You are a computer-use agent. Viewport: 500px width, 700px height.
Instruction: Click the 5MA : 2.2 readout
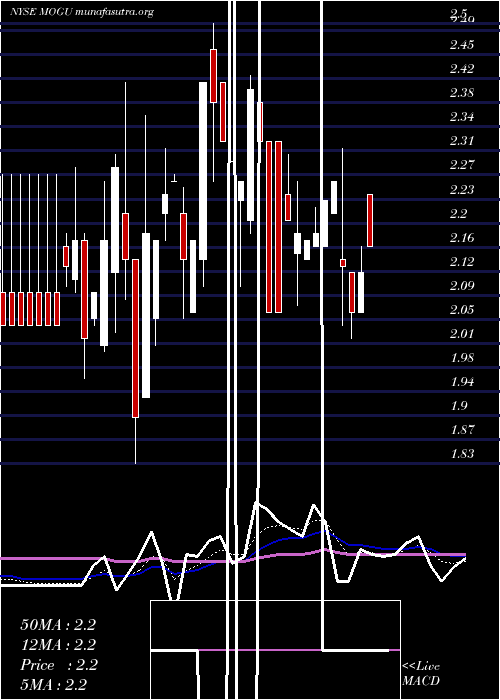coord(54,685)
